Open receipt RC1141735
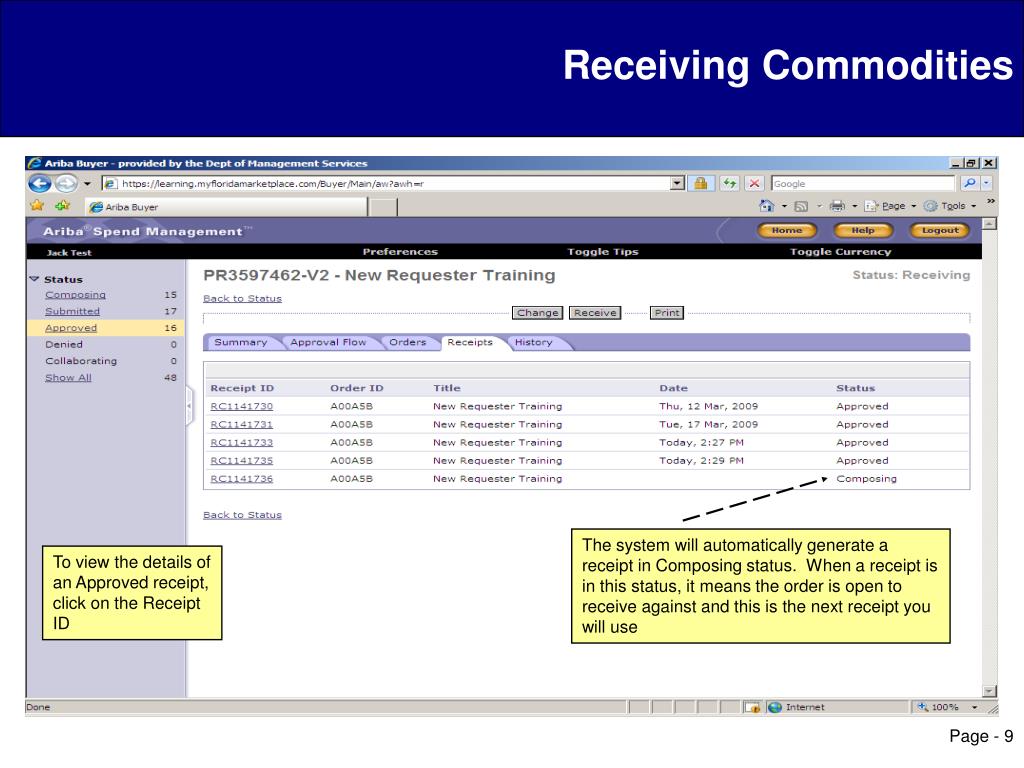 [x=242, y=460]
